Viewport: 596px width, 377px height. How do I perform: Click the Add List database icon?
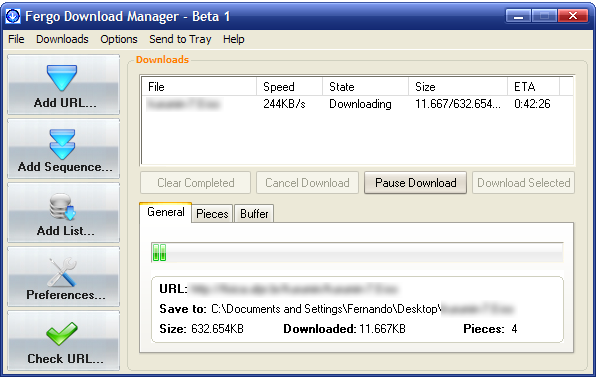[63, 207]
